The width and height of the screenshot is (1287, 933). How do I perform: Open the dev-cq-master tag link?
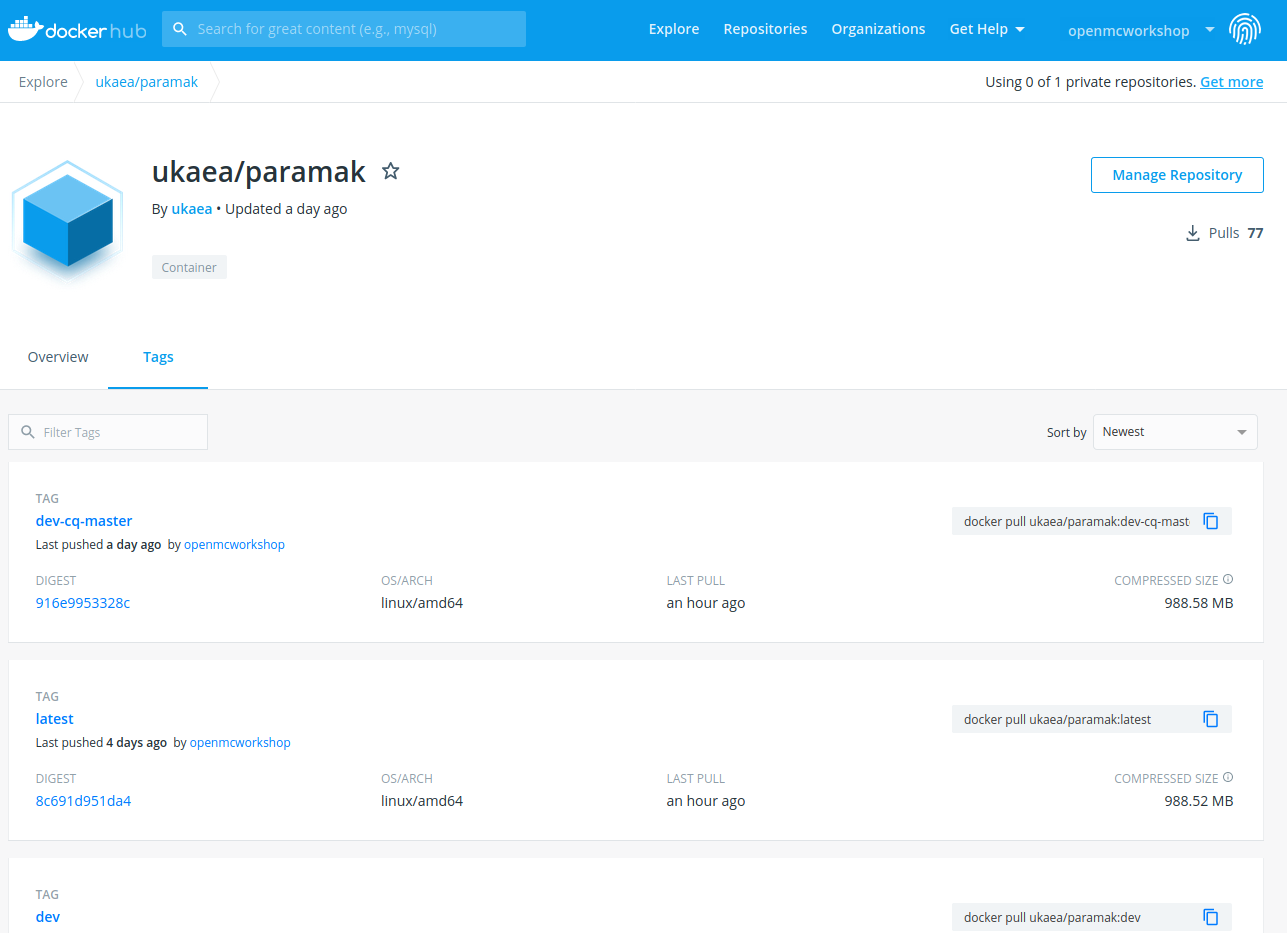pyautogui.click(x=84, y=521)
